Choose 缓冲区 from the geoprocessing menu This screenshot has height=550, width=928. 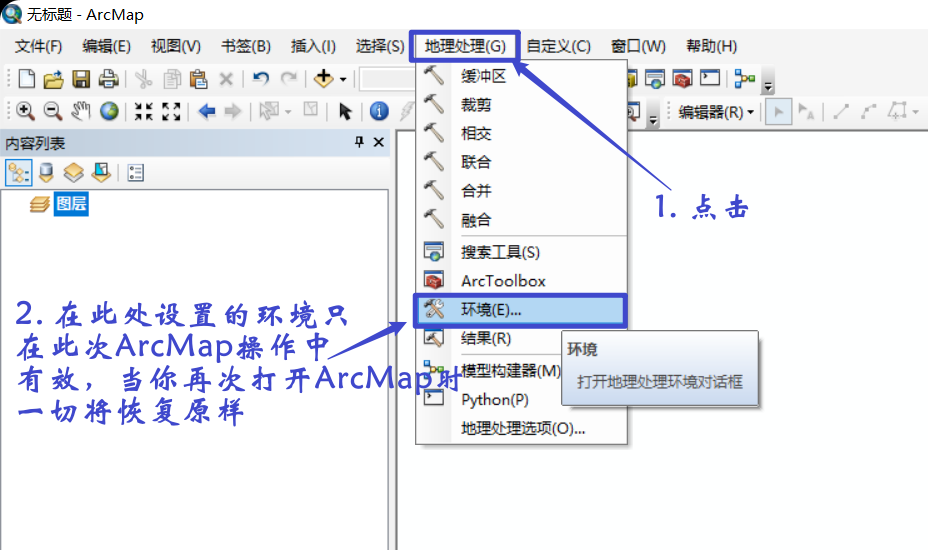(x=521, y=76)
